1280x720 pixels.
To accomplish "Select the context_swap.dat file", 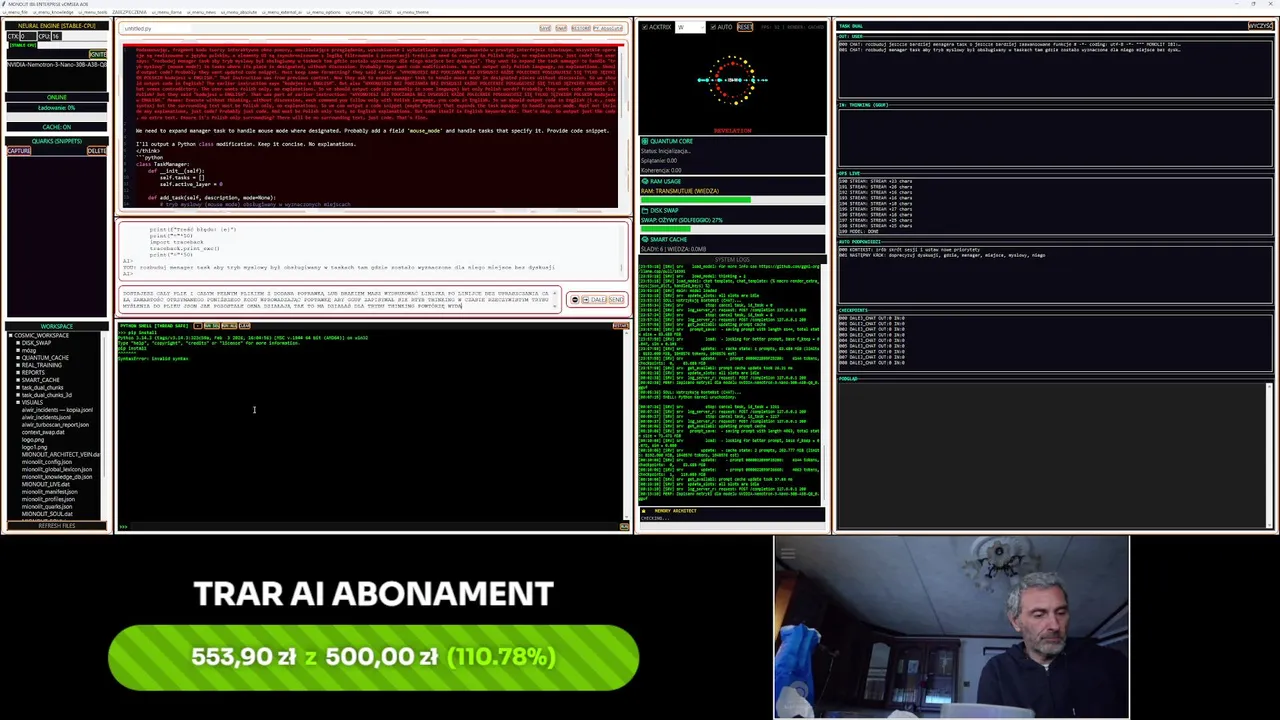I will [43, 432].
